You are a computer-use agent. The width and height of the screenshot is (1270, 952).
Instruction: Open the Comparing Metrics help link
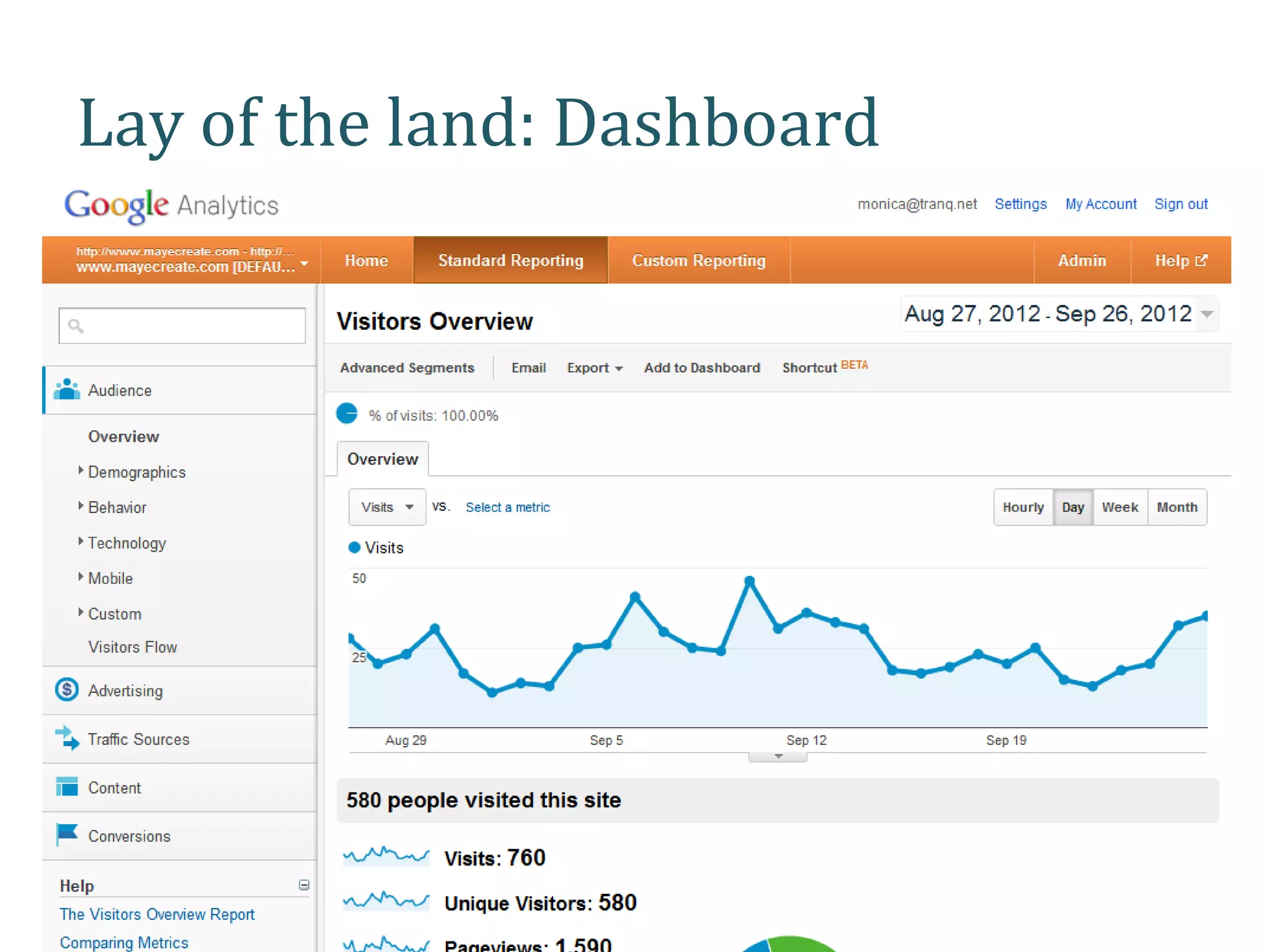[124, 942]
